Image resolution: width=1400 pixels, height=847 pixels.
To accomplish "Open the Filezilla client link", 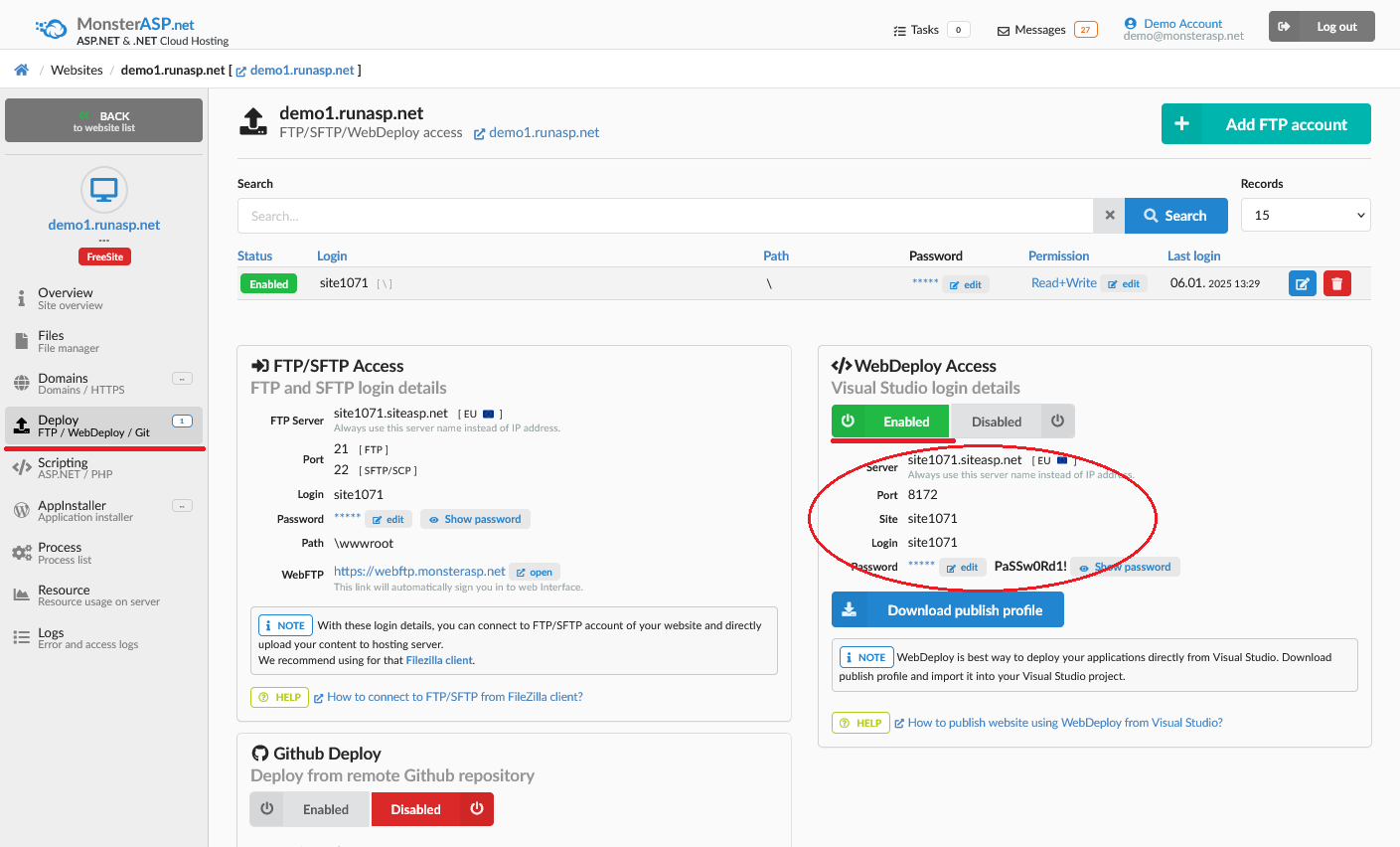I will click(439, 660).
